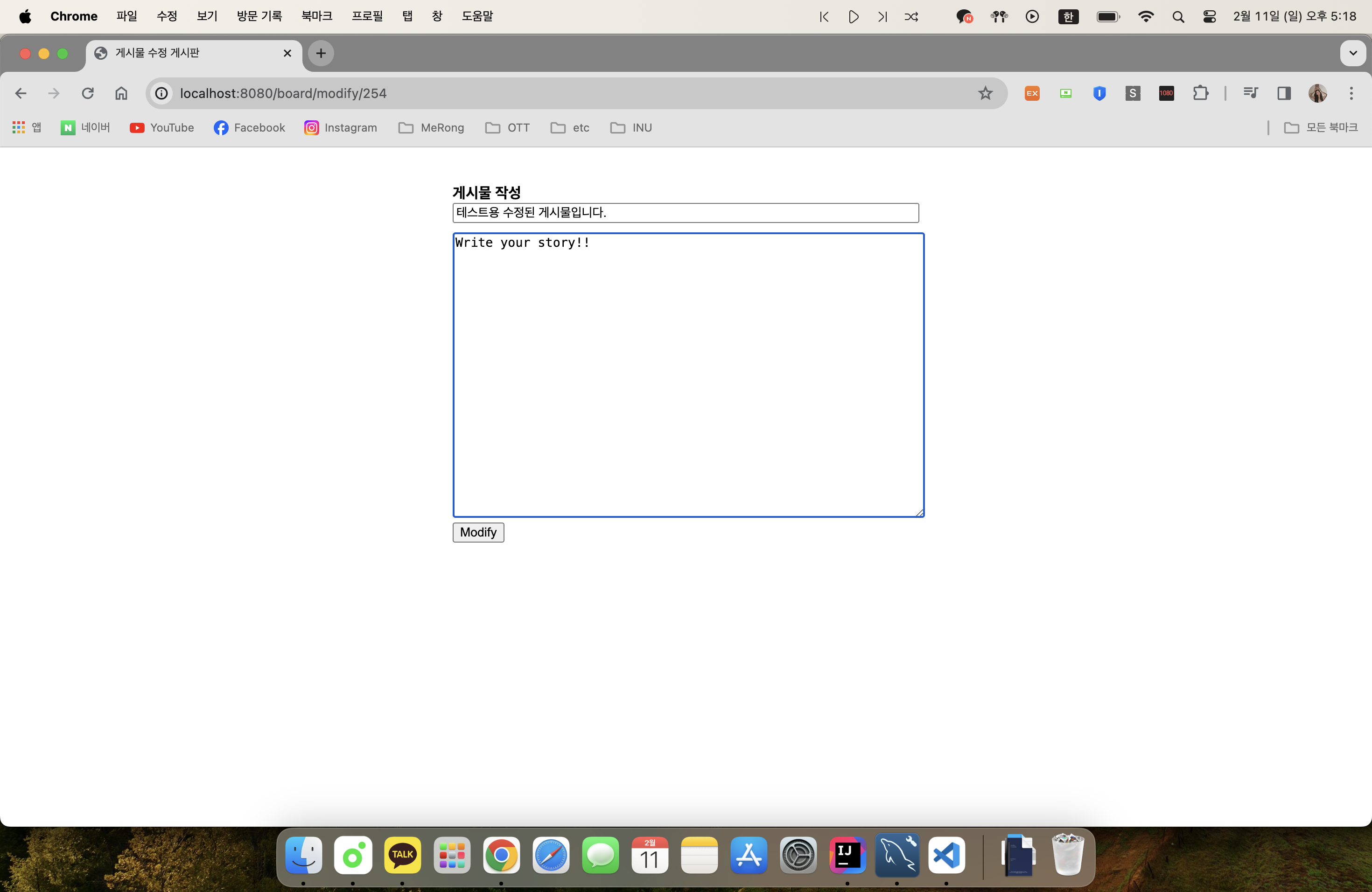Open the Extensions puzzle icon
This screenshot has width=1372, height=892.
coord(1200,93)
